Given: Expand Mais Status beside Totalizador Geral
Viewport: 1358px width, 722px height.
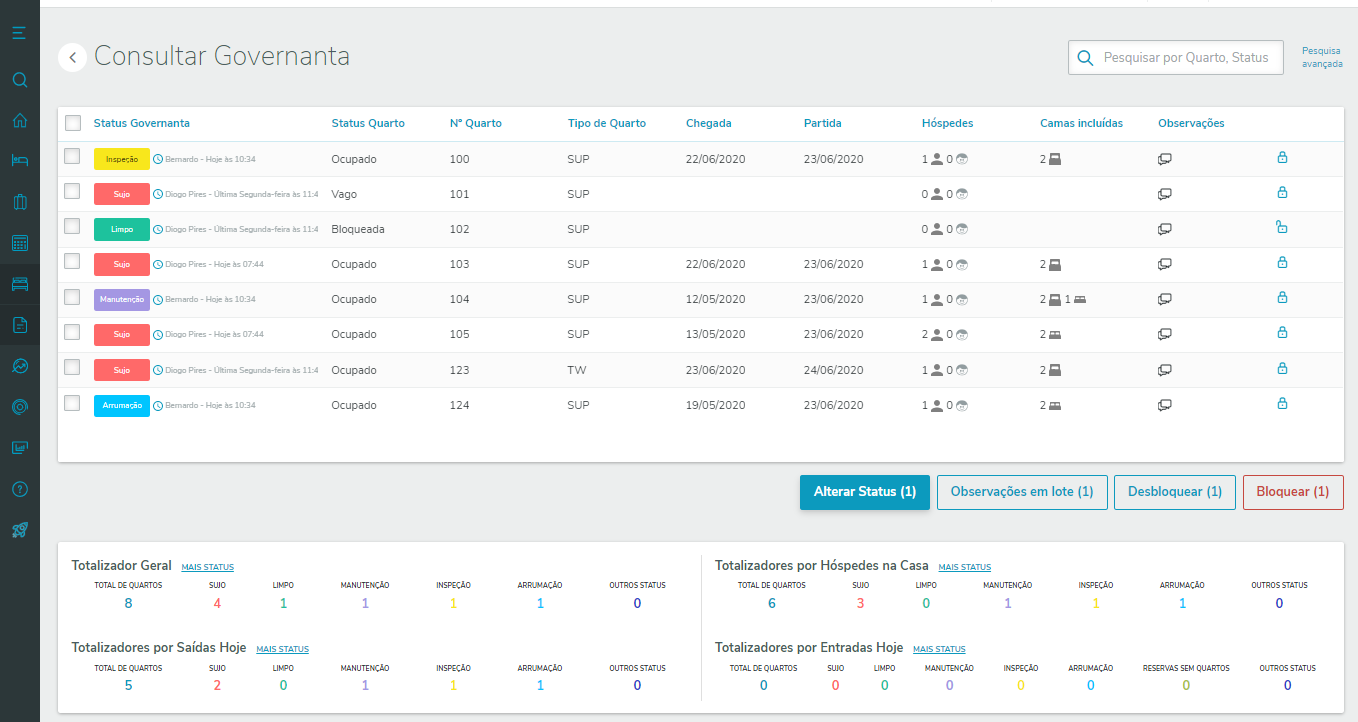Looking at the screenshot, I should [x=207, y=567].
